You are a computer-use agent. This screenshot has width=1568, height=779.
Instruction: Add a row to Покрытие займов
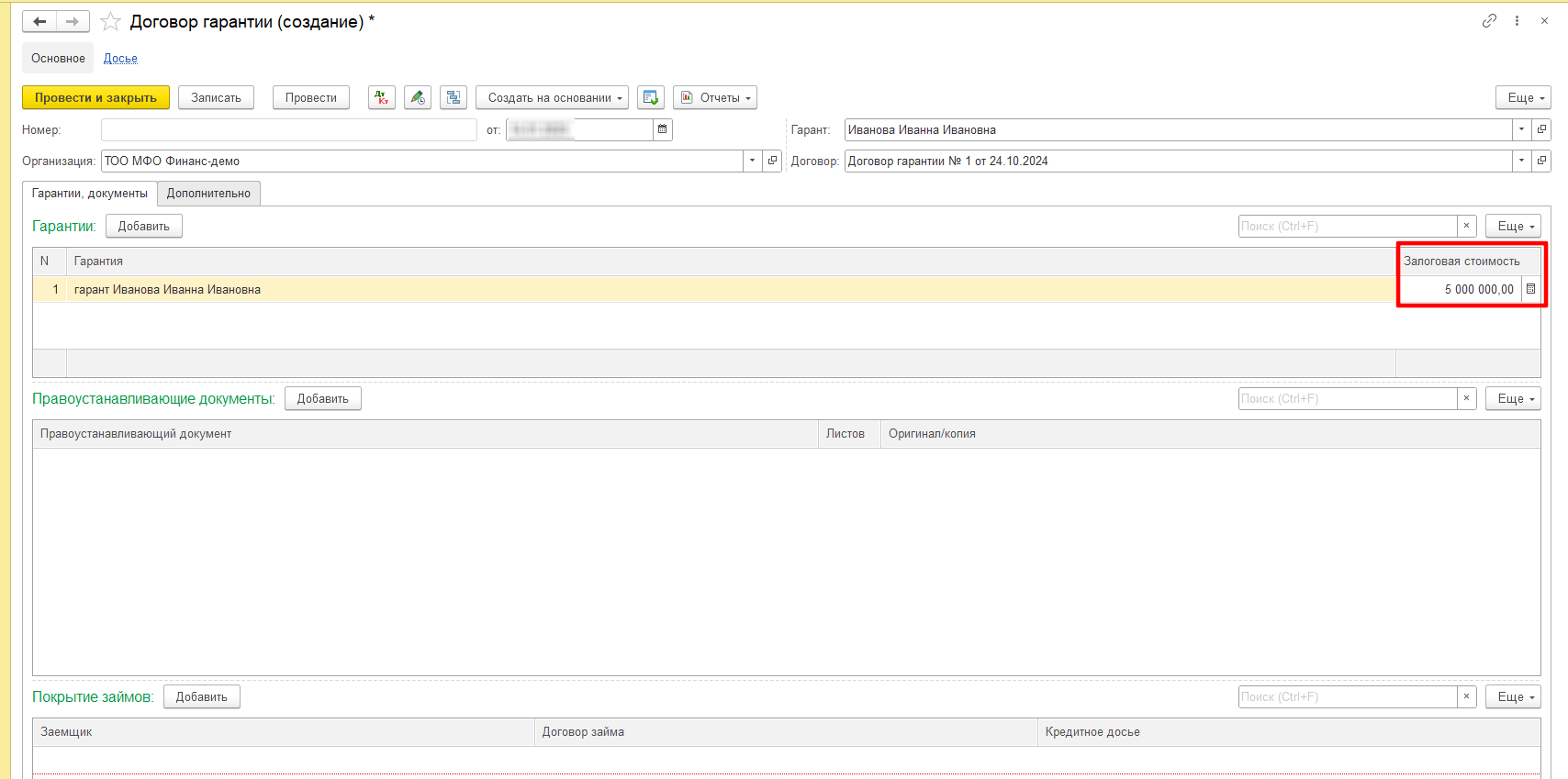tap(202, 696)
